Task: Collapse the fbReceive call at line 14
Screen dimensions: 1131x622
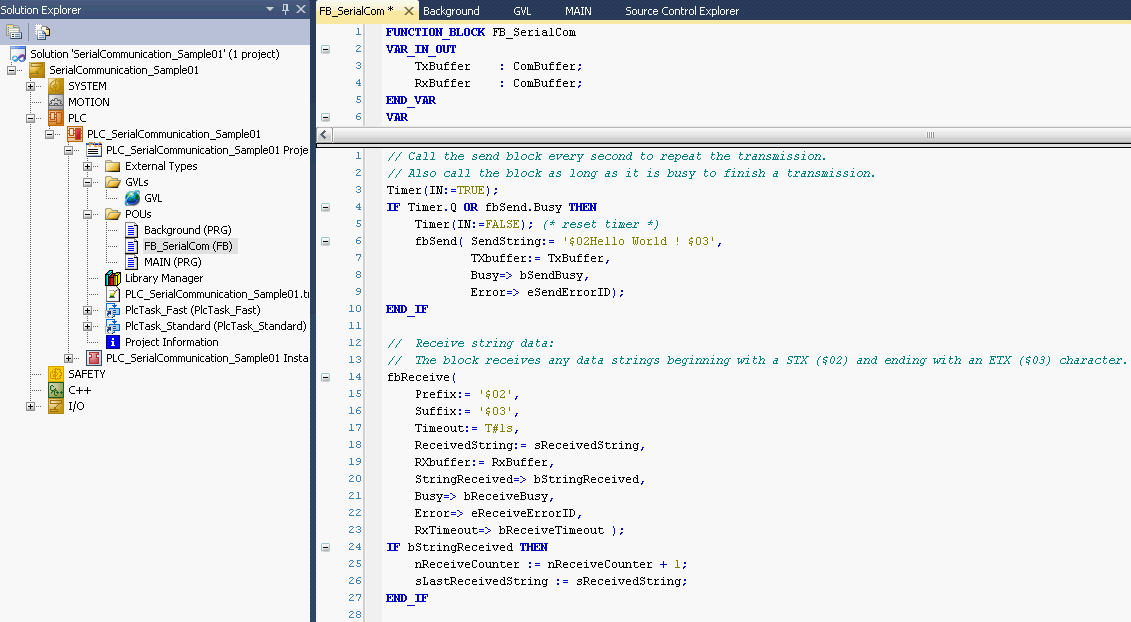Action: 325,377
